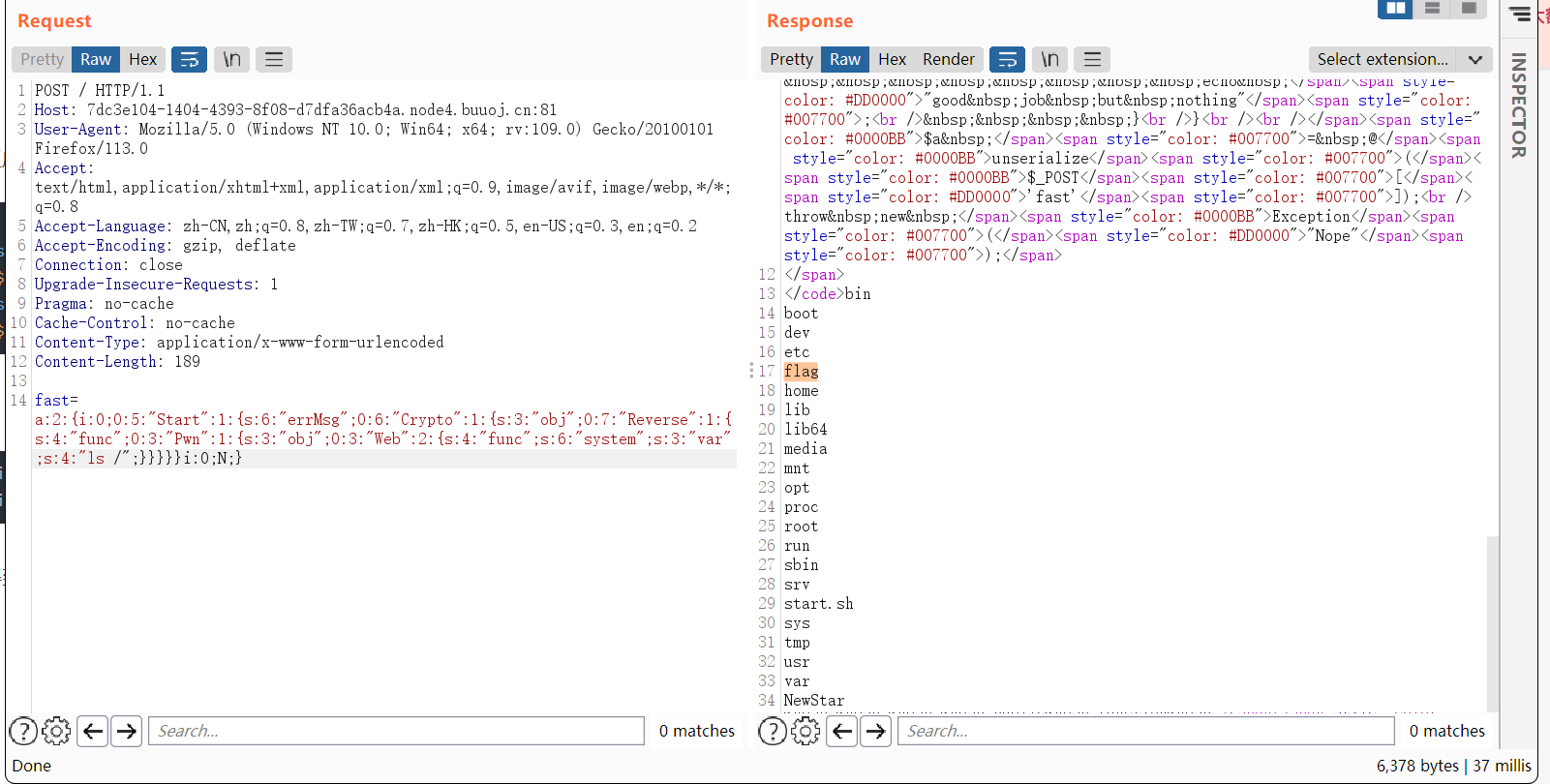The width and height of the screenshot is (1550, 784).
Task: Toggle non-printable characters in Request panel
Action: click(232, 59)
